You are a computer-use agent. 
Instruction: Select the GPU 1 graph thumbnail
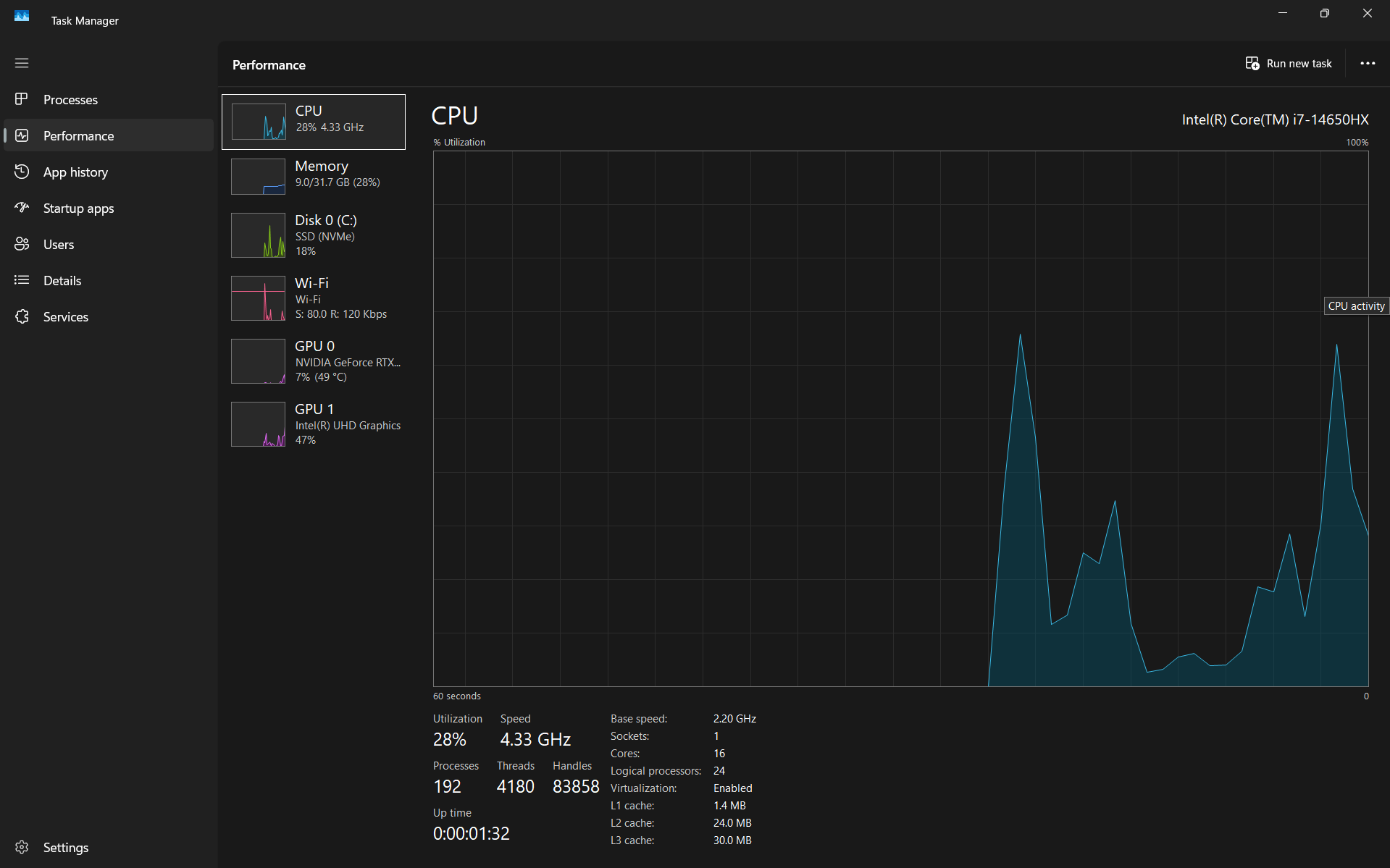(259, 424)
